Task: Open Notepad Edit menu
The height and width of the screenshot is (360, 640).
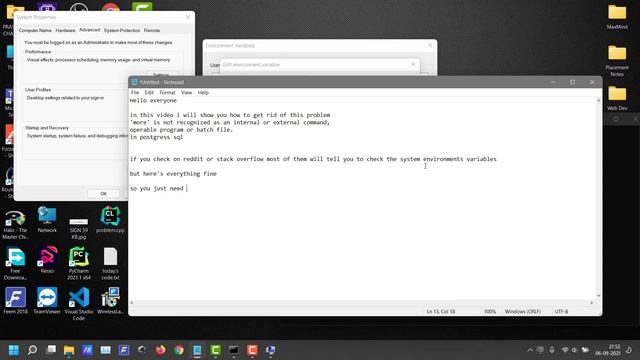Action: click(x=149, y=93)
